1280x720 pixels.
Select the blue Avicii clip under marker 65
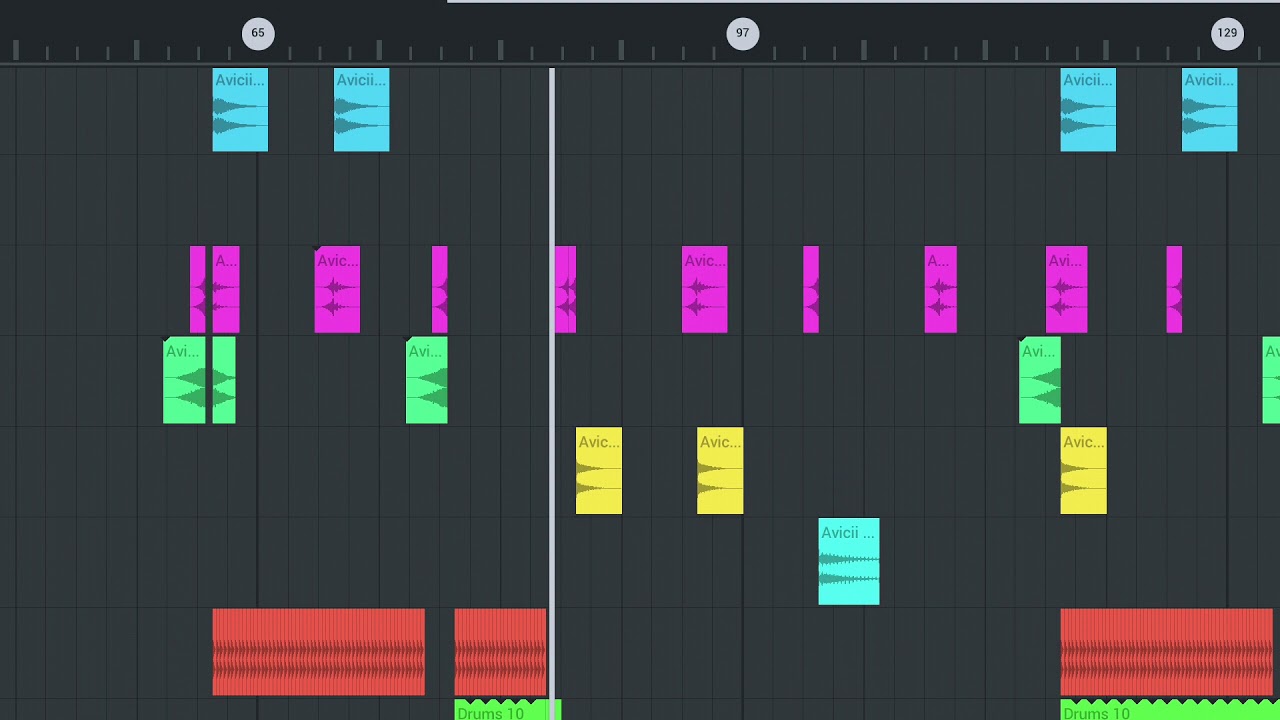(240, 110)
